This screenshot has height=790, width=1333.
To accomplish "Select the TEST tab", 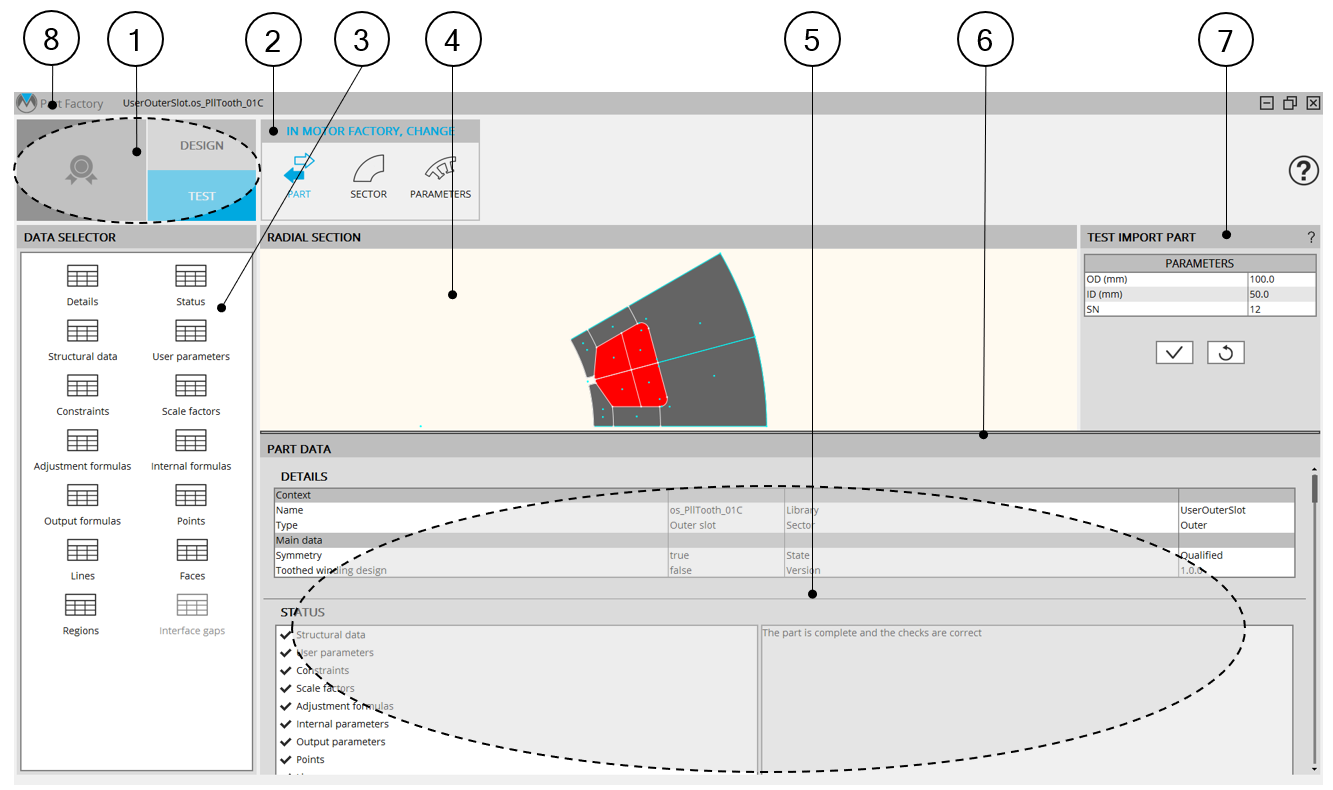I will click(x=202, y=196).
